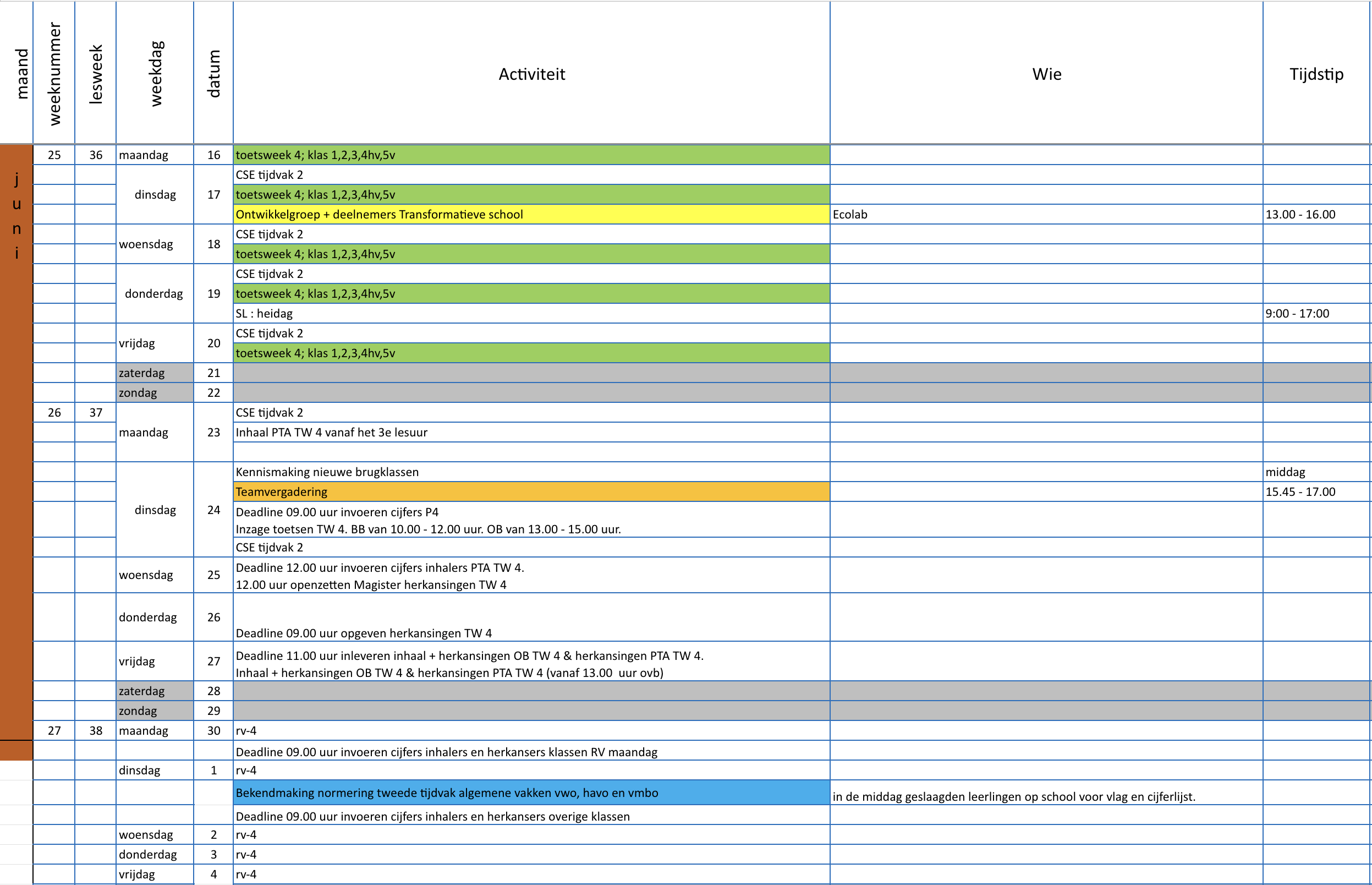This screenshot has width=1372, height=885.
Task: Select the '13.00 - 16.00' time cell
Action: pos(1316,214)
